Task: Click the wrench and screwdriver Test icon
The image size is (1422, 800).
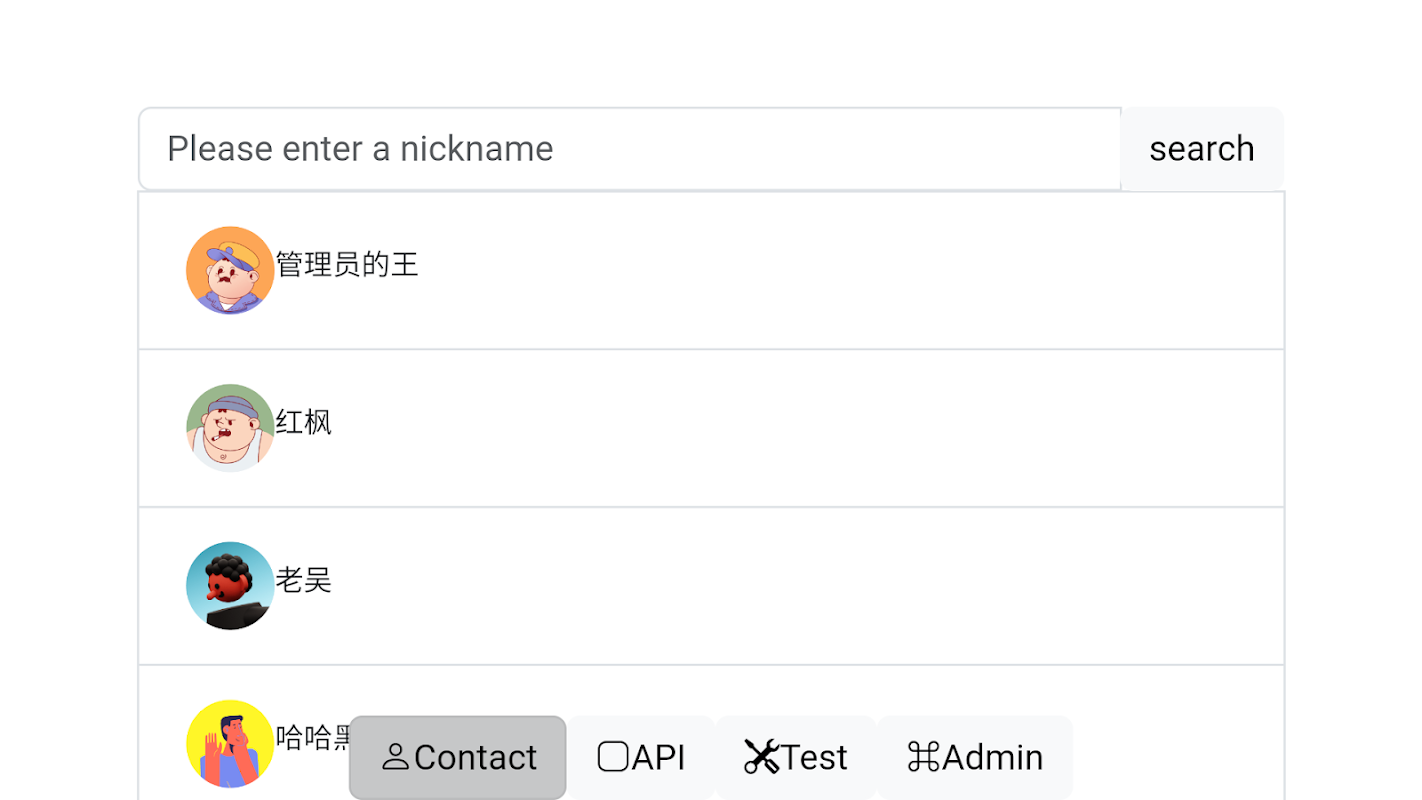Action: tap(761, 757)
